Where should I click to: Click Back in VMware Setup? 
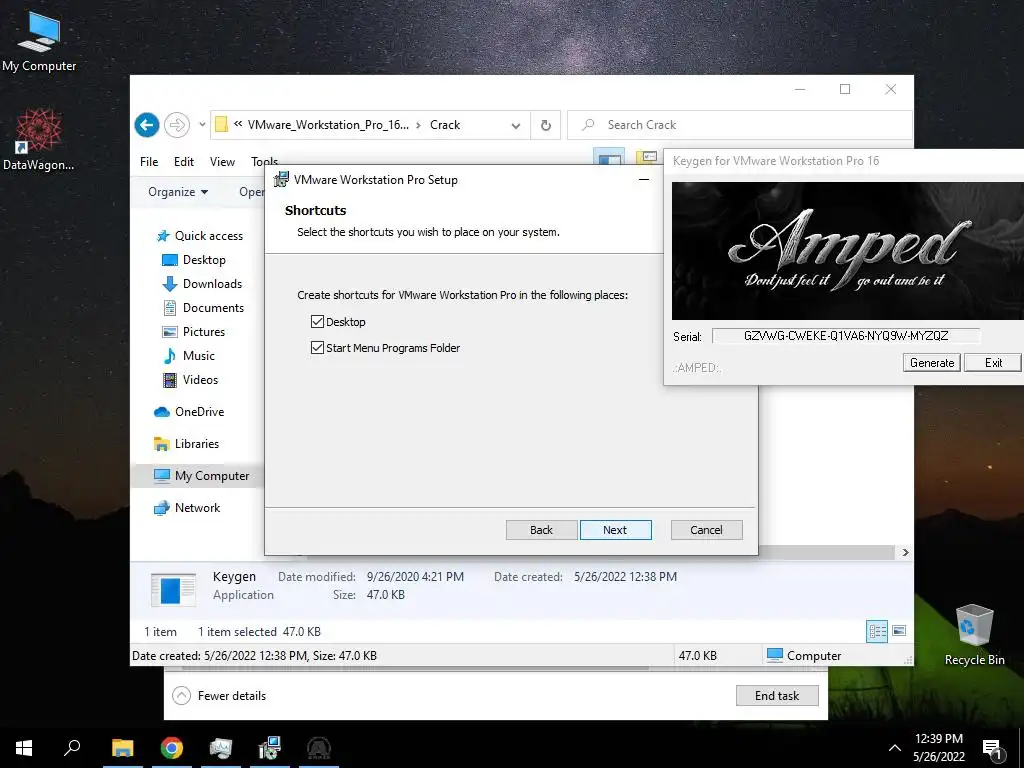[x=541, y=530]
